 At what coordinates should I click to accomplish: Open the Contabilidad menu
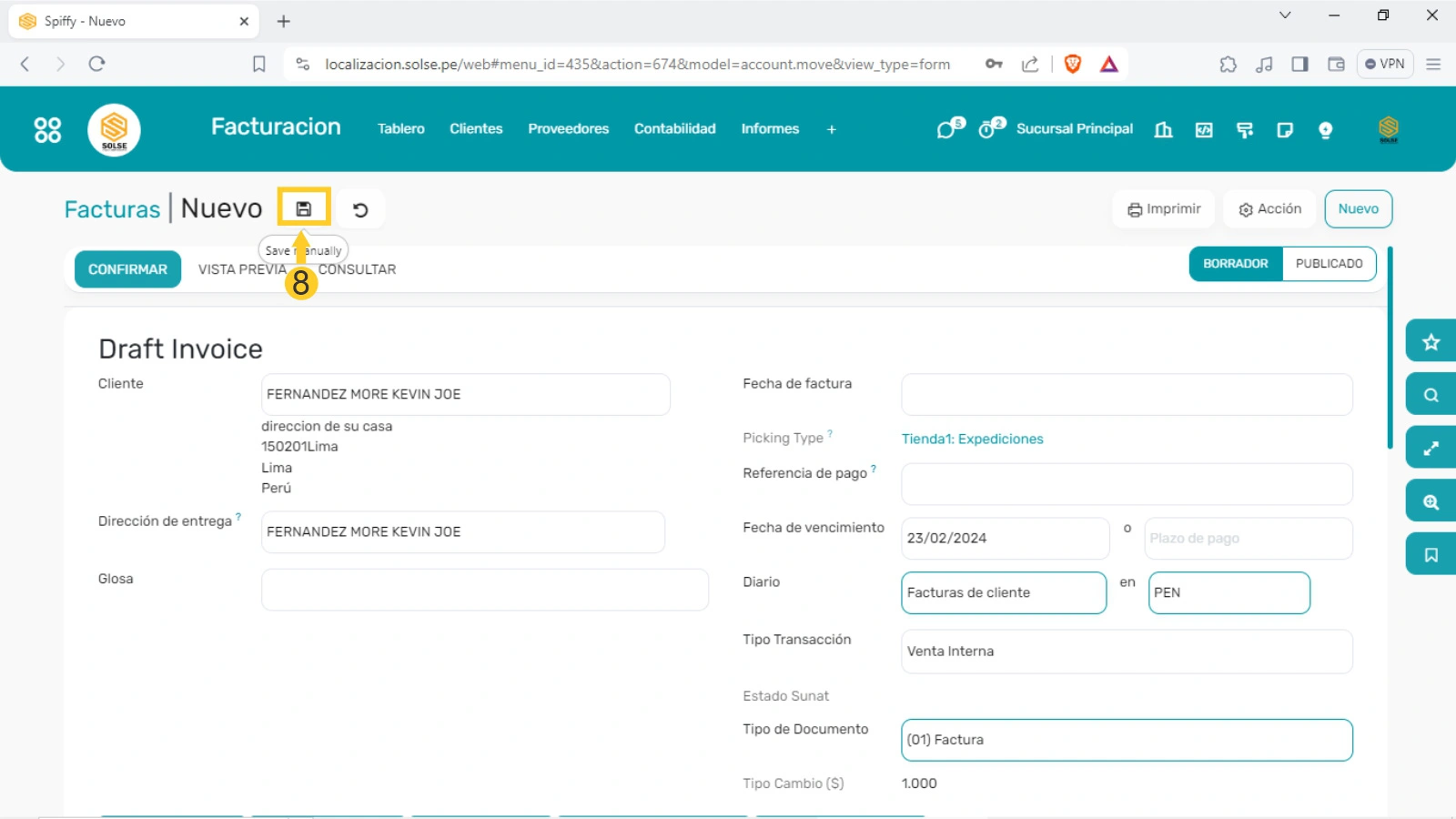[x=674, y=129]
